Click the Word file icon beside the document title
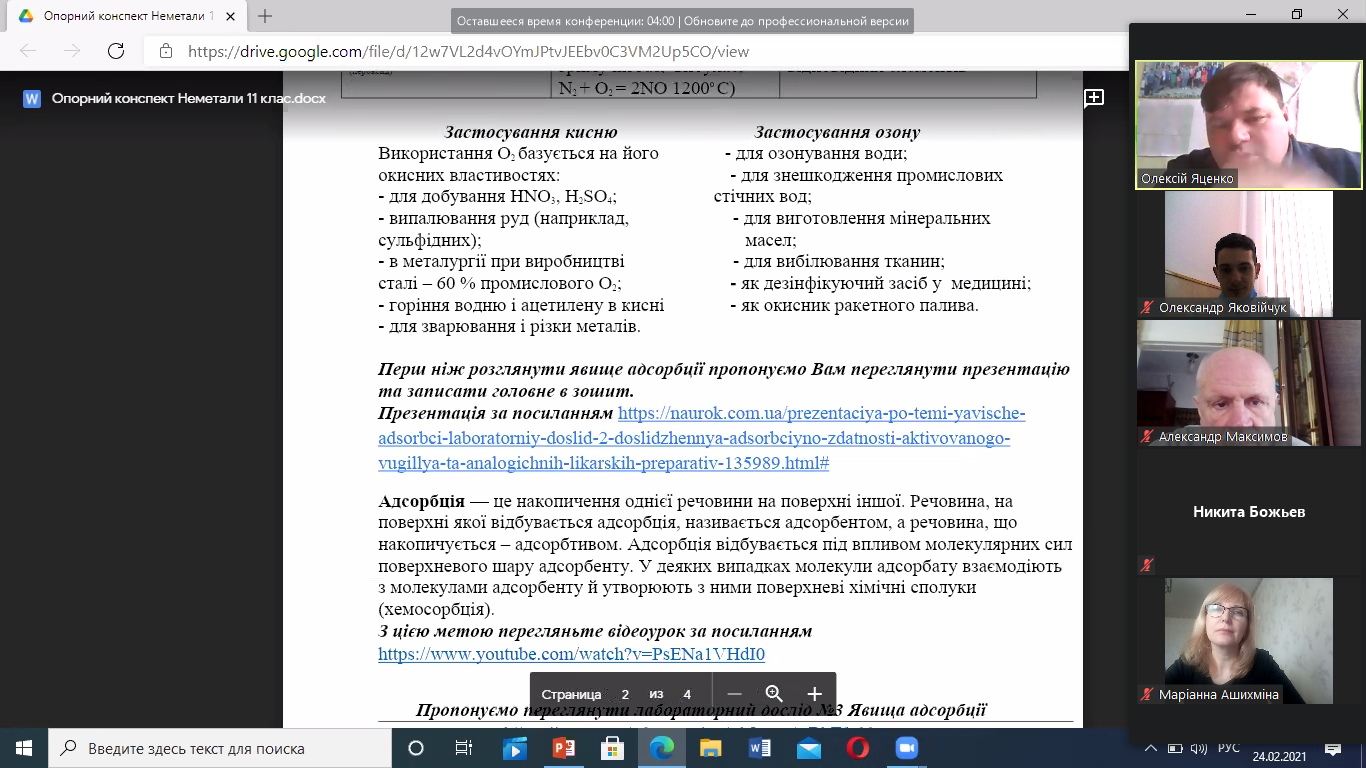 [x=32, y=99]
